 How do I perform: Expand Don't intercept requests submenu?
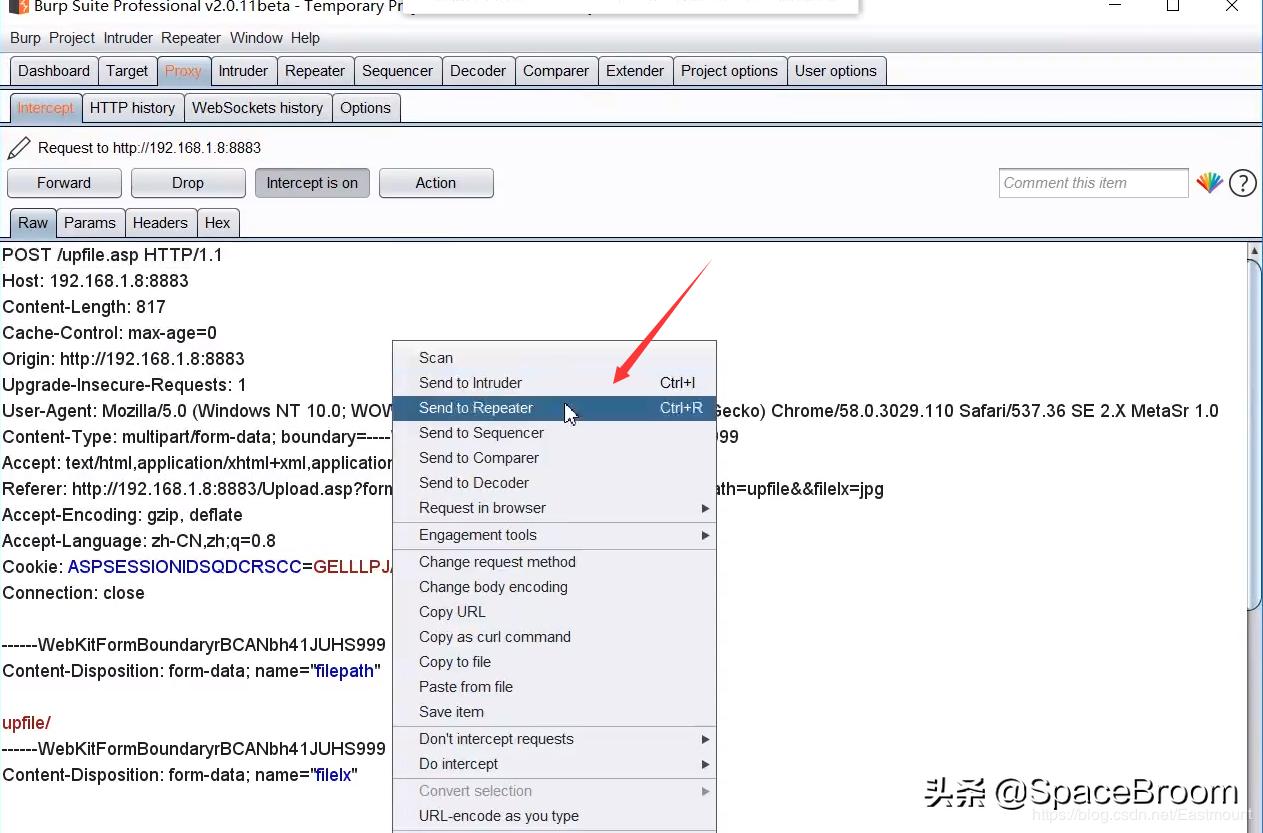pyautogui.click(x=555, y=739)
